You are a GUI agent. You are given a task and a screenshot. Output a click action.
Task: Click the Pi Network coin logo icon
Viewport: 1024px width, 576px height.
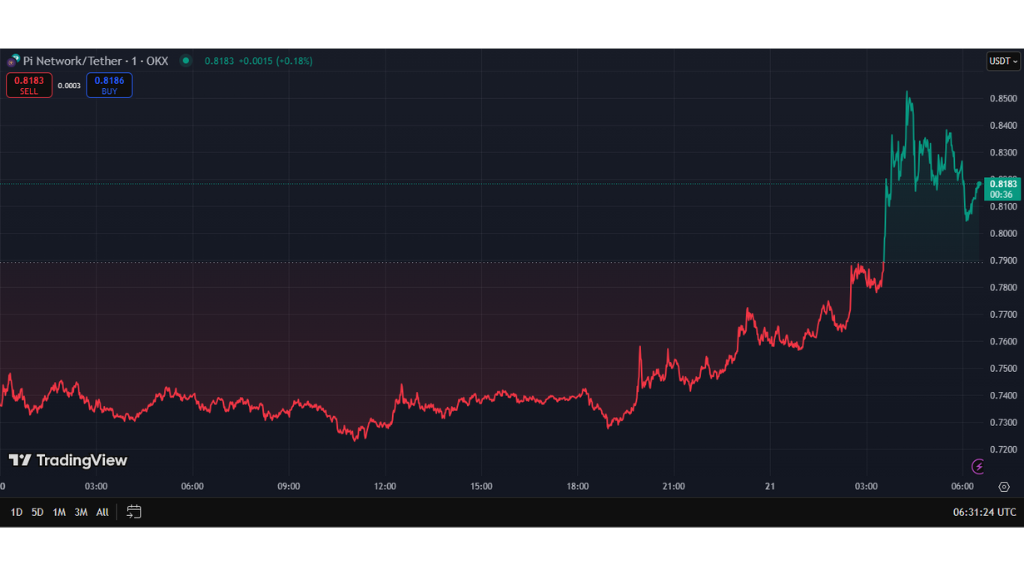tap(14, 61)
